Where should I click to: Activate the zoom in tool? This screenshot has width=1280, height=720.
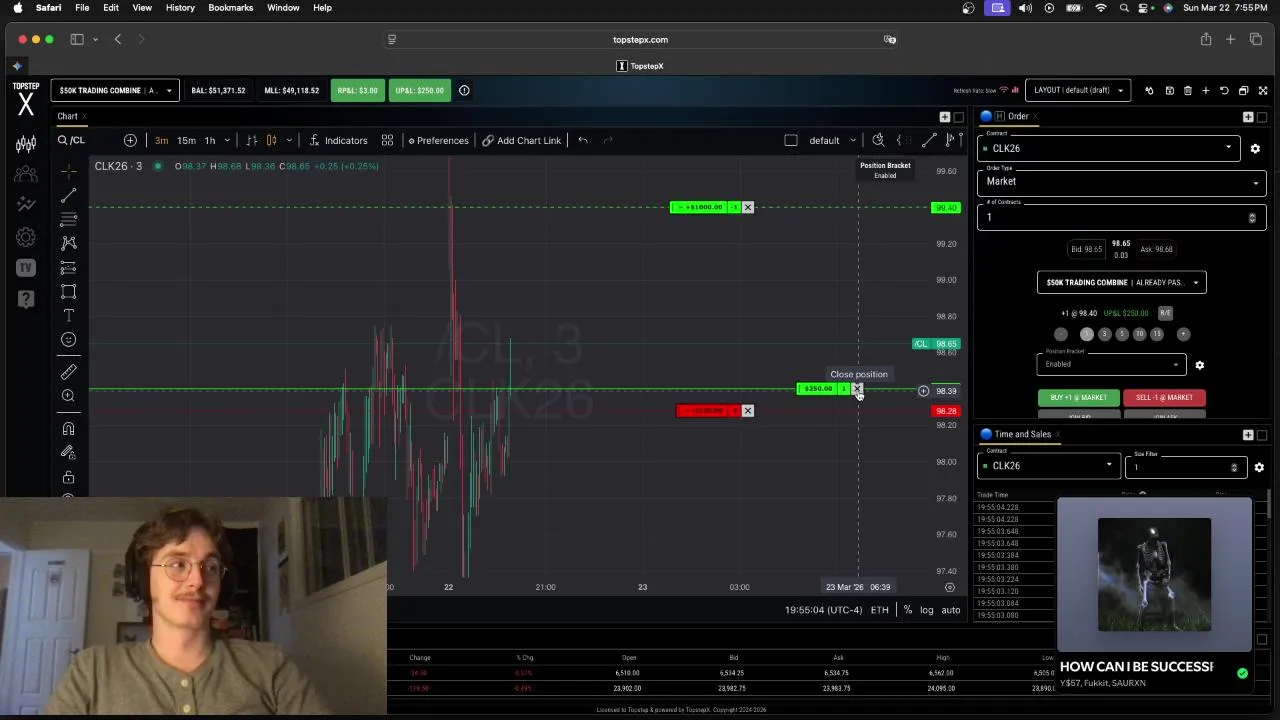[x=68, y=396]
